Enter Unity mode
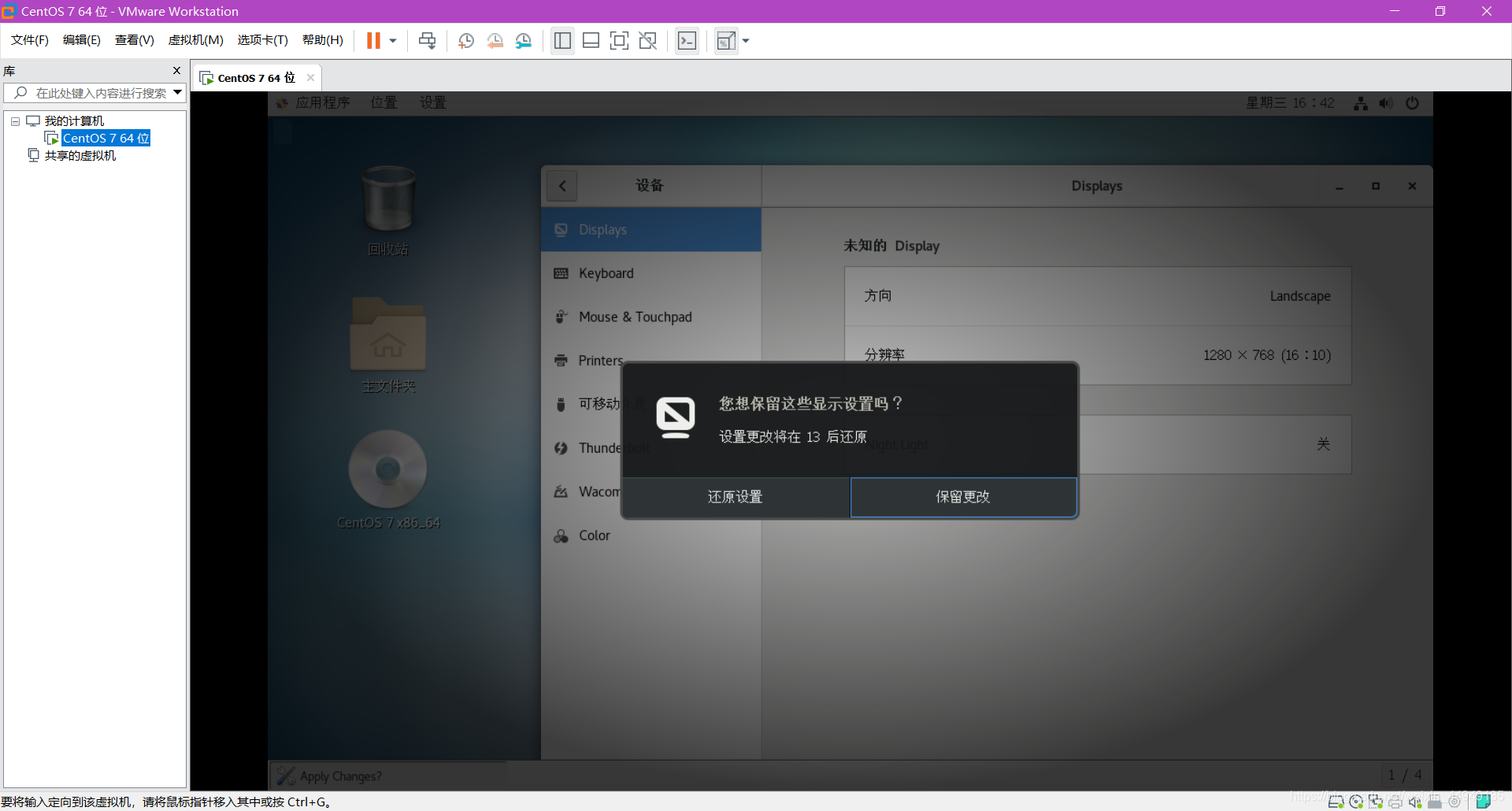The width and height of the screenshot is (1512, 811). pyautogui.click(x=648, y=40)
